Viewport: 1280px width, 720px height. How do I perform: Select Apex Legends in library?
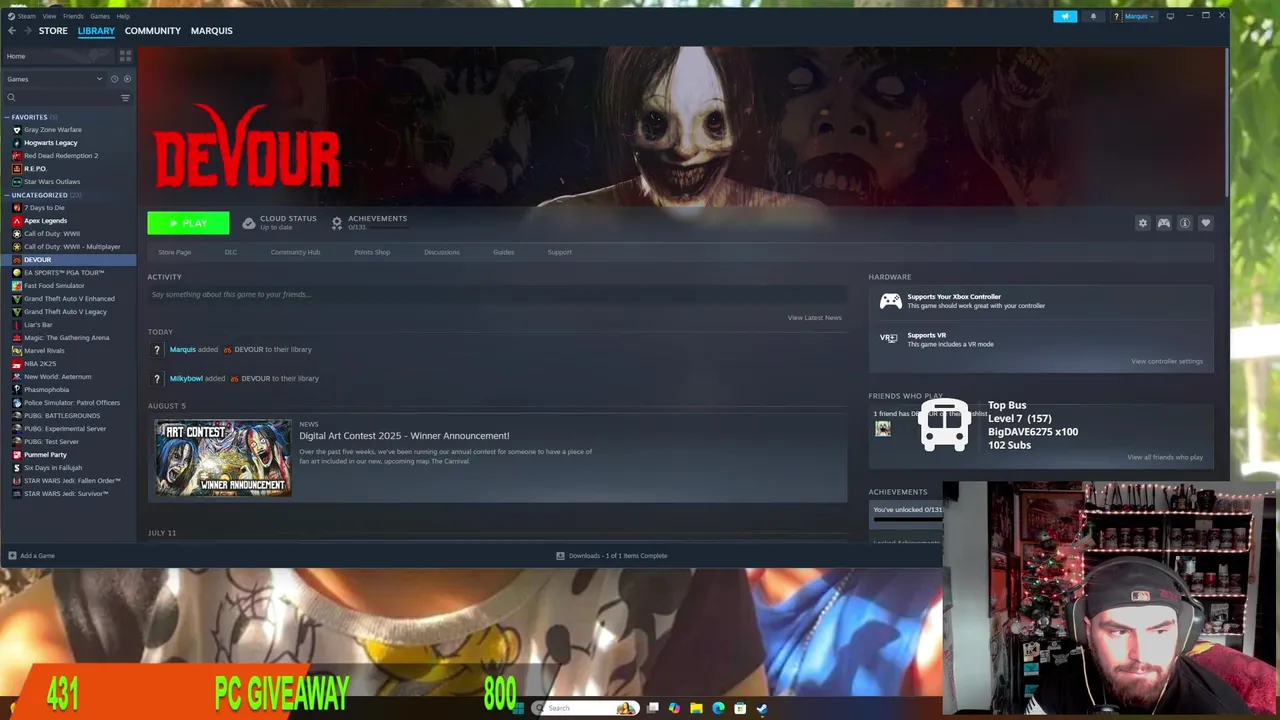(x=45, y=221)
